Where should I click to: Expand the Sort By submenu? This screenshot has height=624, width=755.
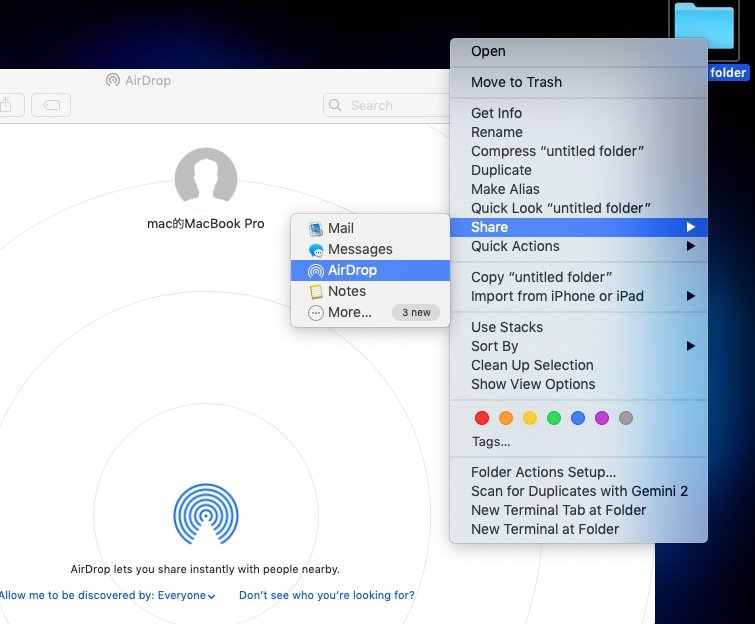coord(494,346)
